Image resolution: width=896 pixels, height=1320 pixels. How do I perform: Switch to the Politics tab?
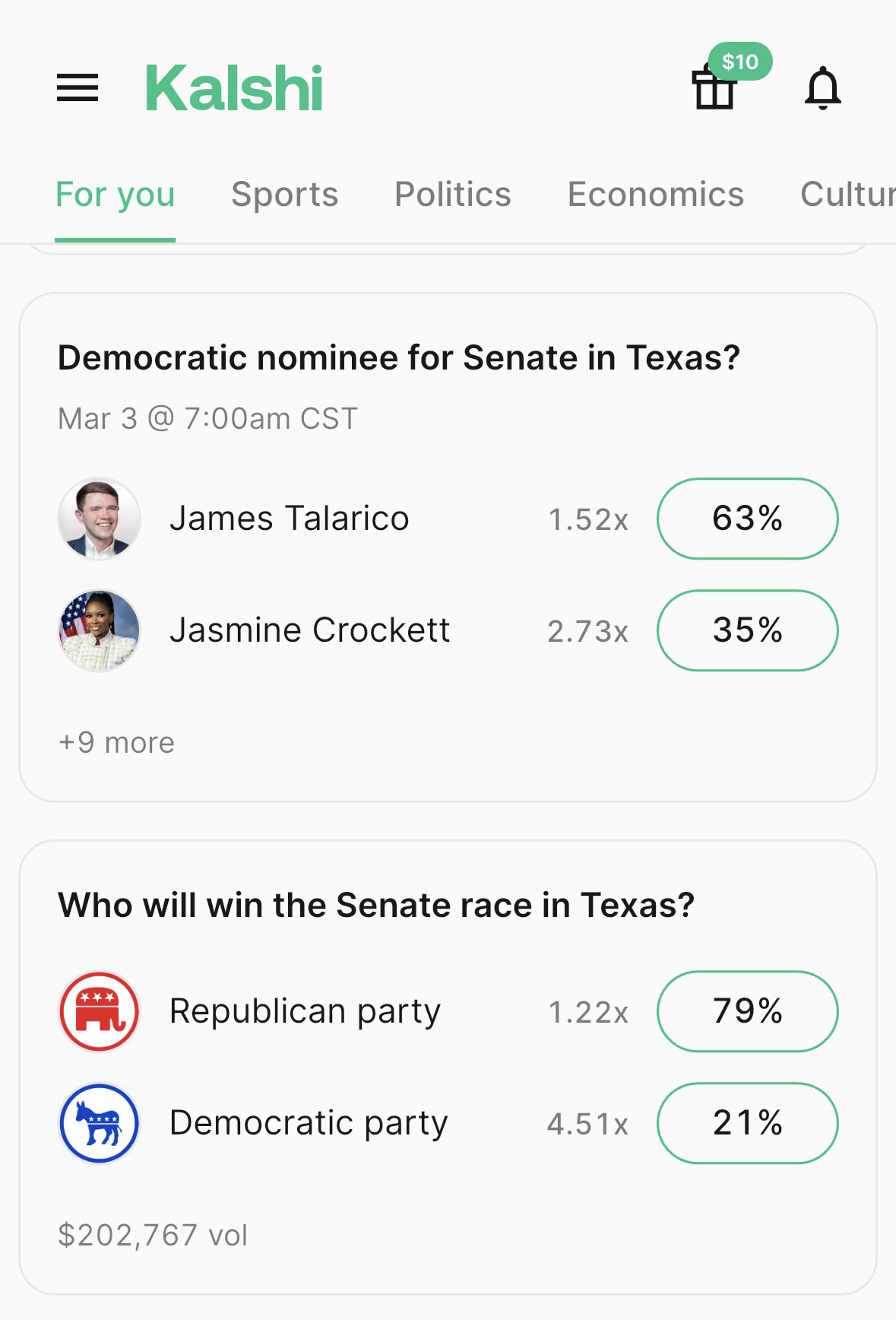pos(452,195)
